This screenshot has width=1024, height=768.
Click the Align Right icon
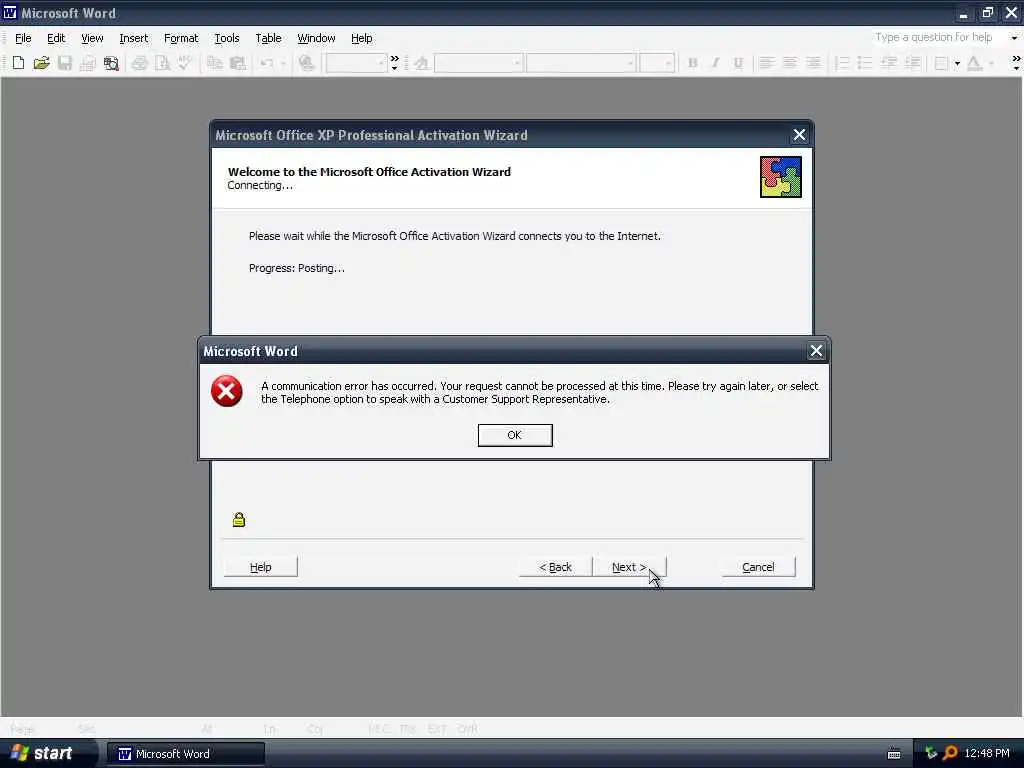coord(813,63)
